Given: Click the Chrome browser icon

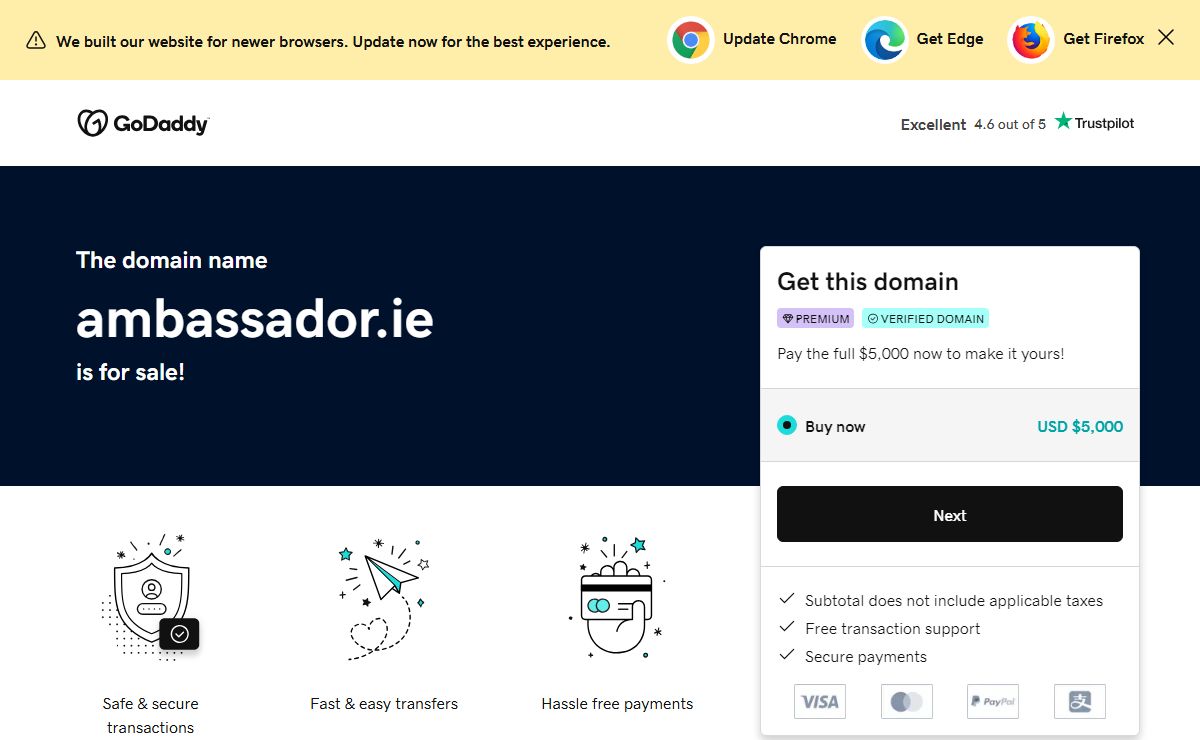Looking at the screenshot, I should (x=690, y=40).
